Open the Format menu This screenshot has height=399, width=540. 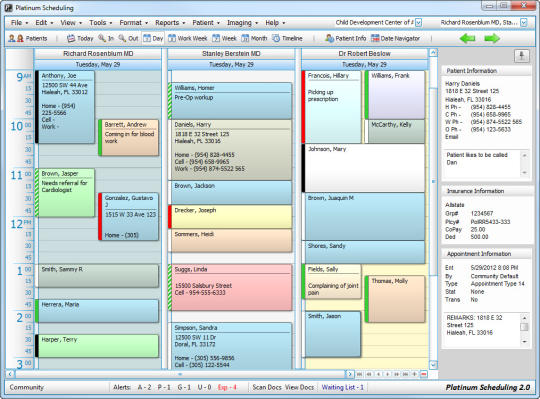tap(133, 23)
